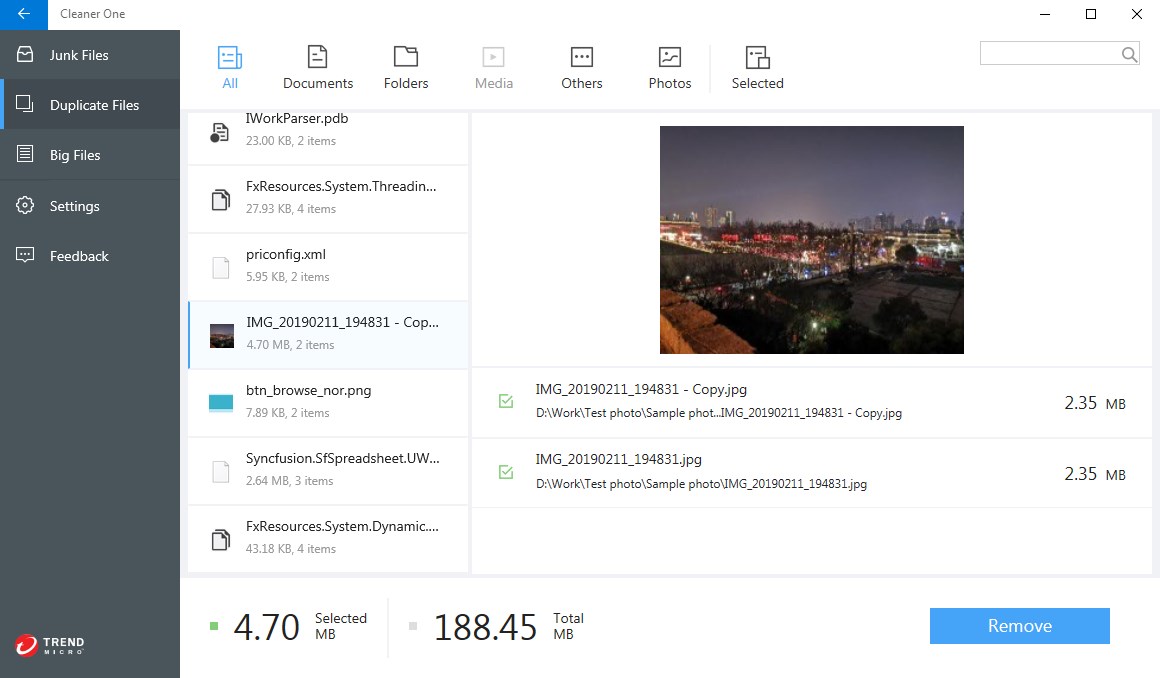
Task: Open Settings menu label
Action: 75,206
